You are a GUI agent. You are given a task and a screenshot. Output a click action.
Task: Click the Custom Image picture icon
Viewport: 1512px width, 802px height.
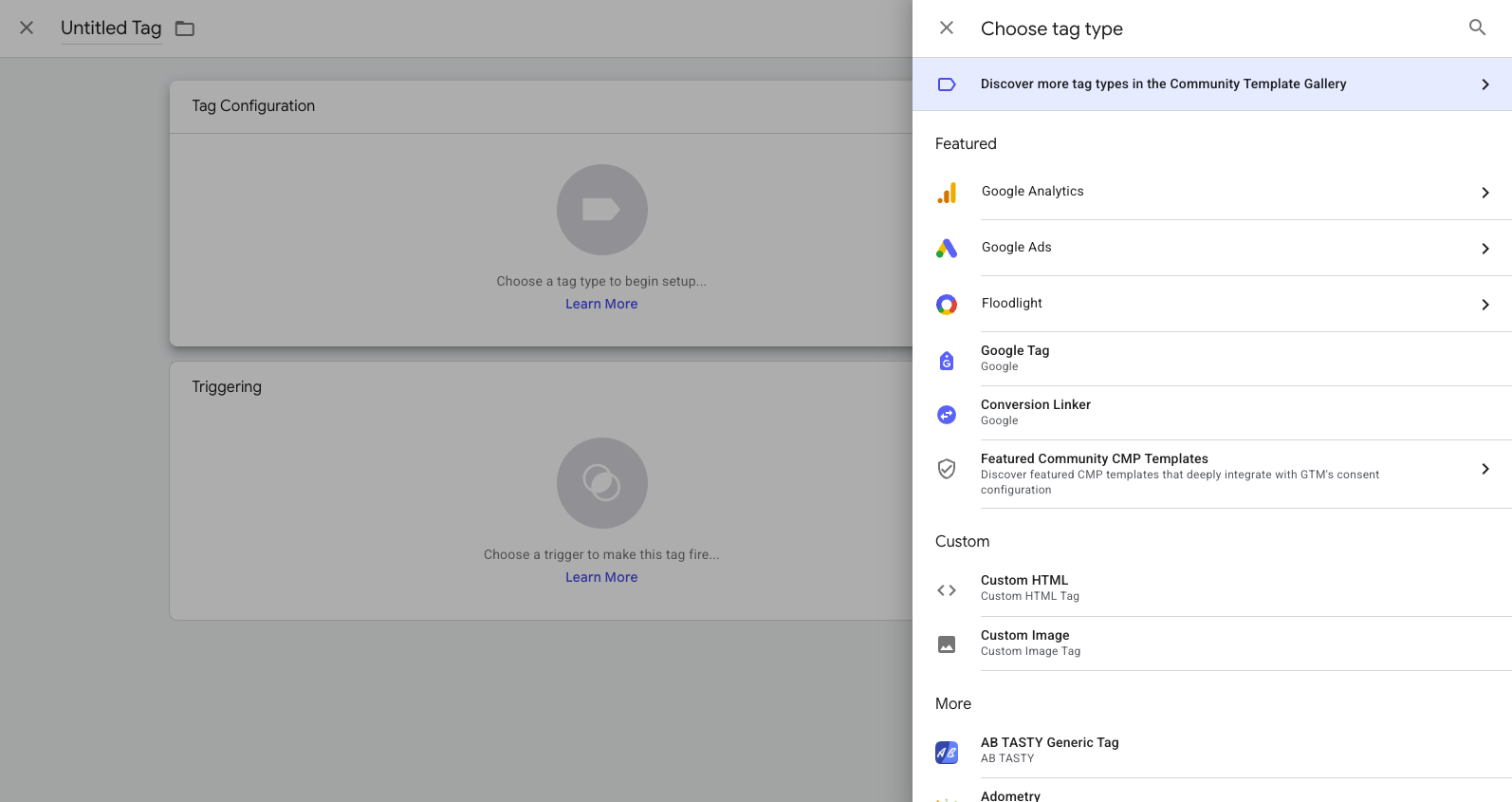947,644
